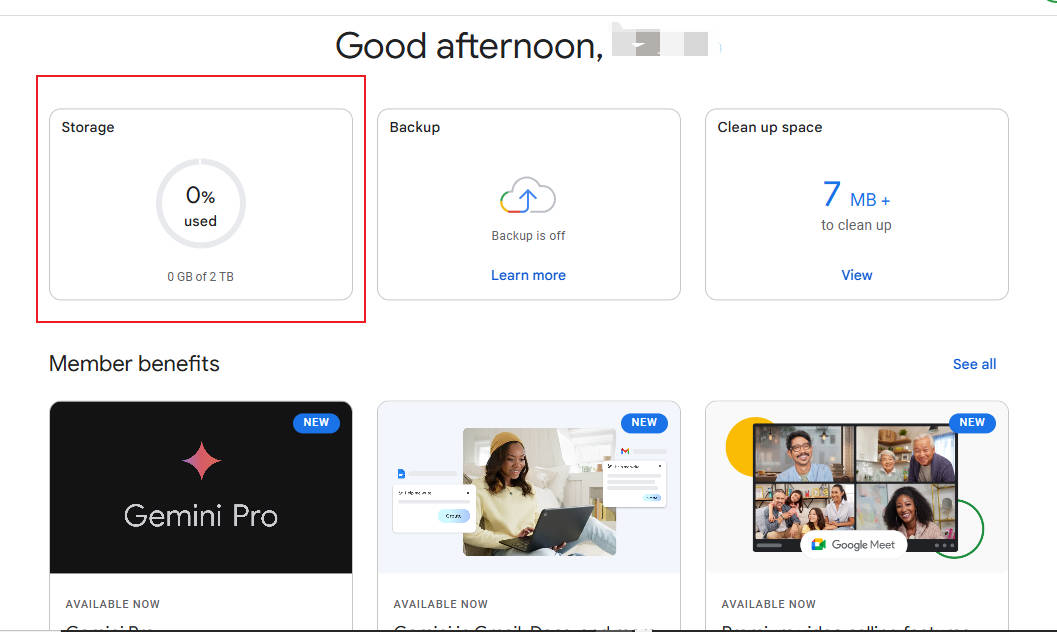
Task: Open the woman with laptop benefit image
Action: (539, 491)
